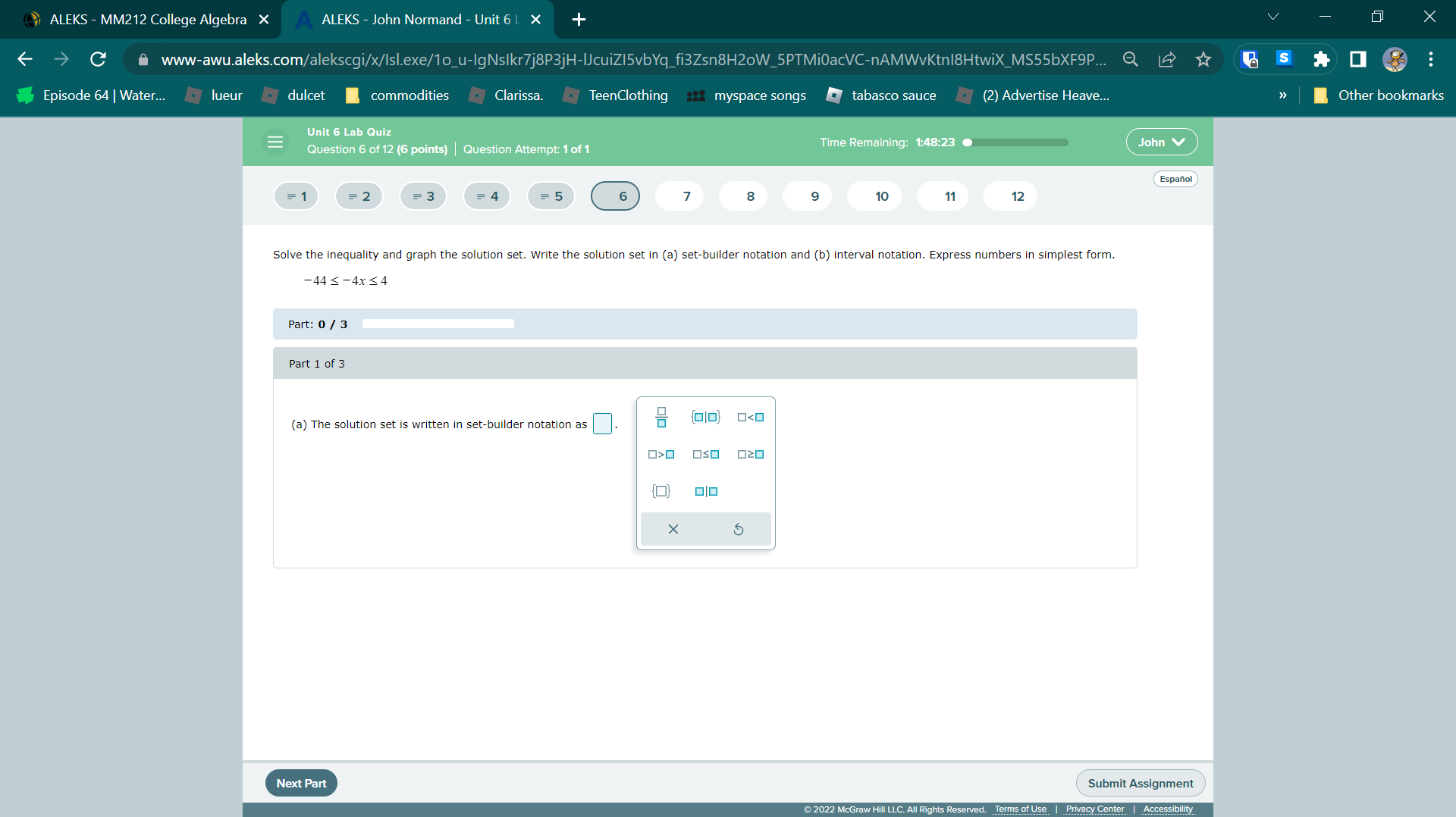Open the blue S extension
1456x817 pixels.
pyautogui.click(x=1284, y=58)
